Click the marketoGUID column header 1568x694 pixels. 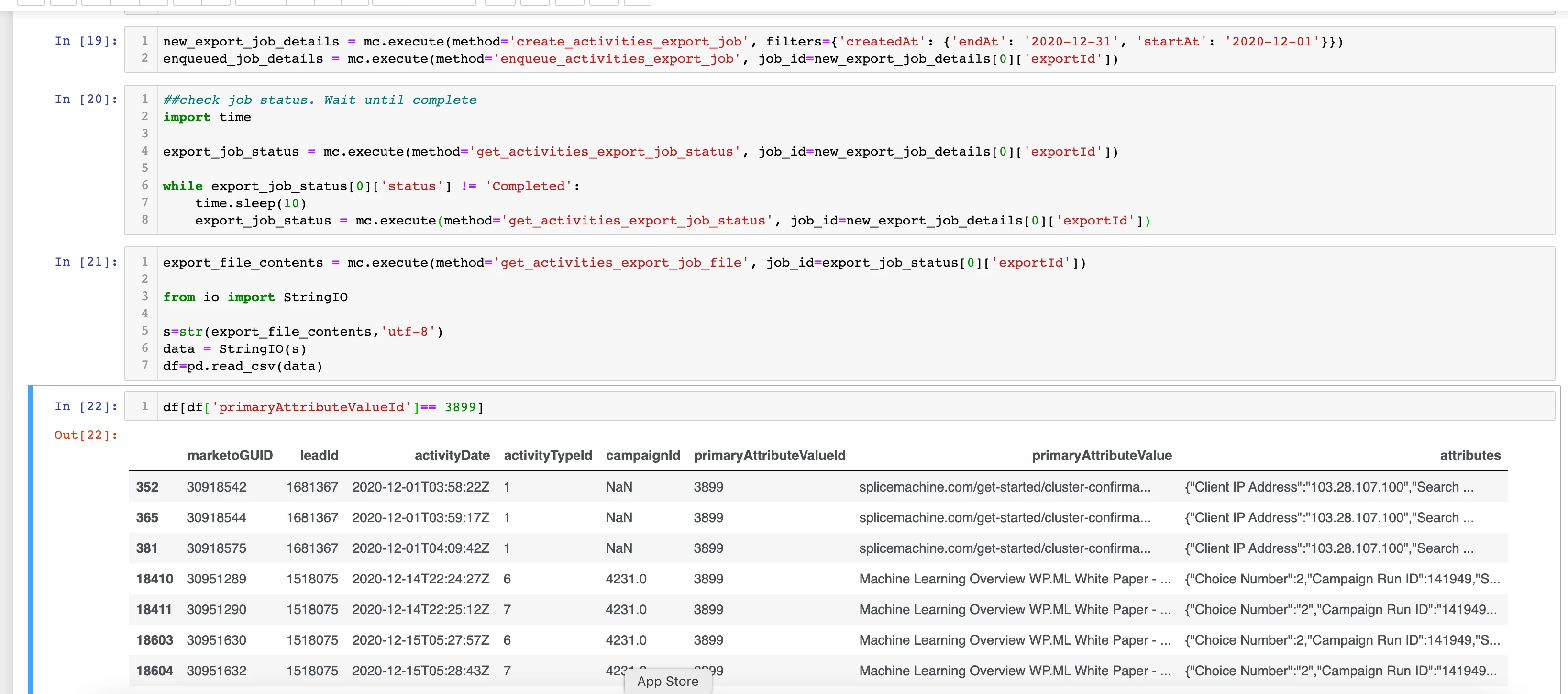(230, 455)
